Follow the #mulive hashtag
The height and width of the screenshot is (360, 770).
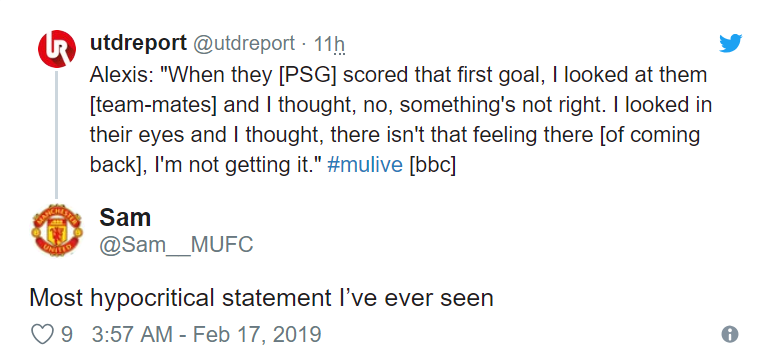(364, 165)
